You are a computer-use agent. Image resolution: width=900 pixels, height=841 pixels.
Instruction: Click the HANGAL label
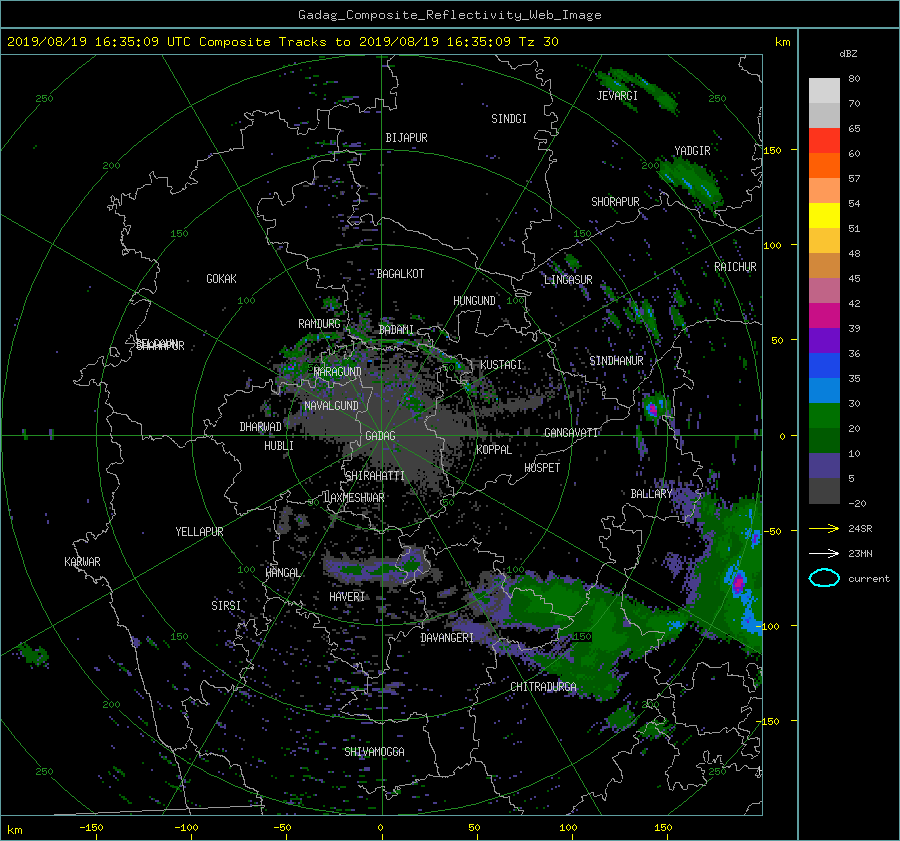(x=282, y=573)
